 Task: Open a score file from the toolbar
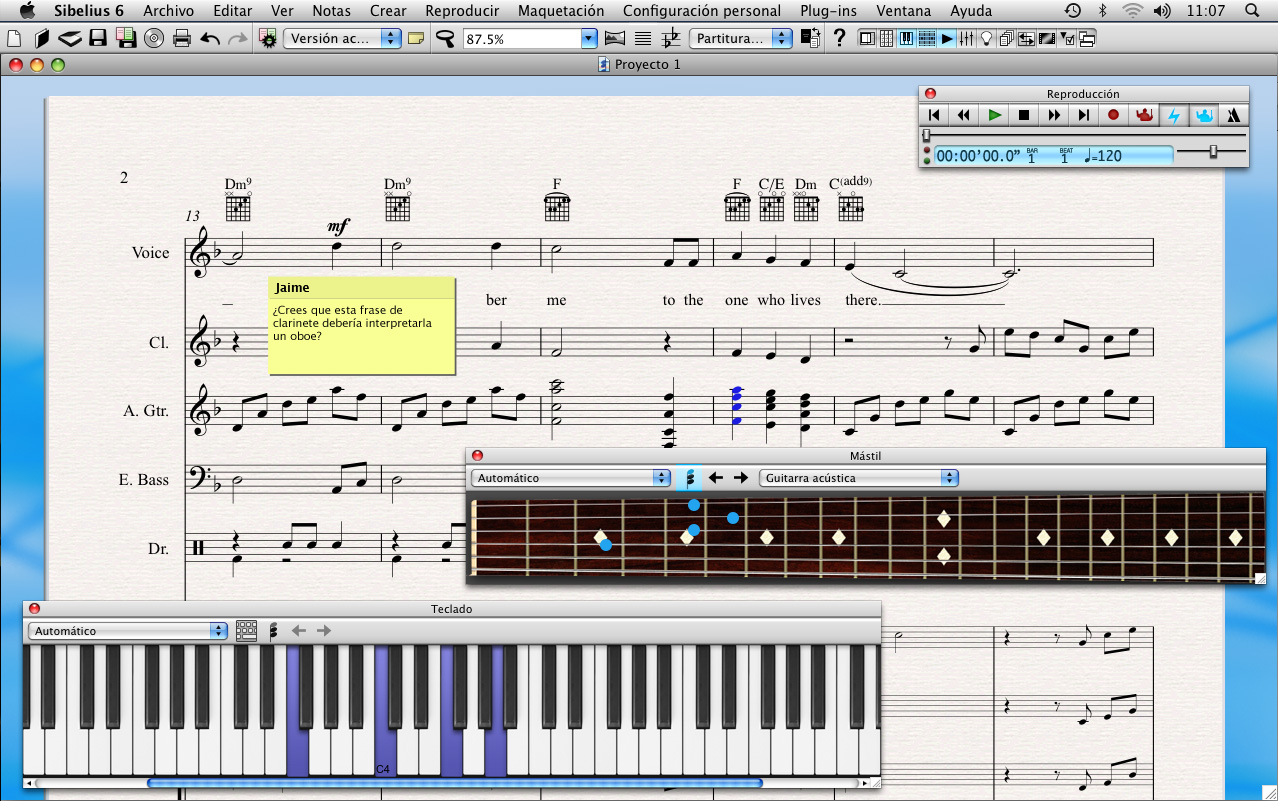pos(41,39)
